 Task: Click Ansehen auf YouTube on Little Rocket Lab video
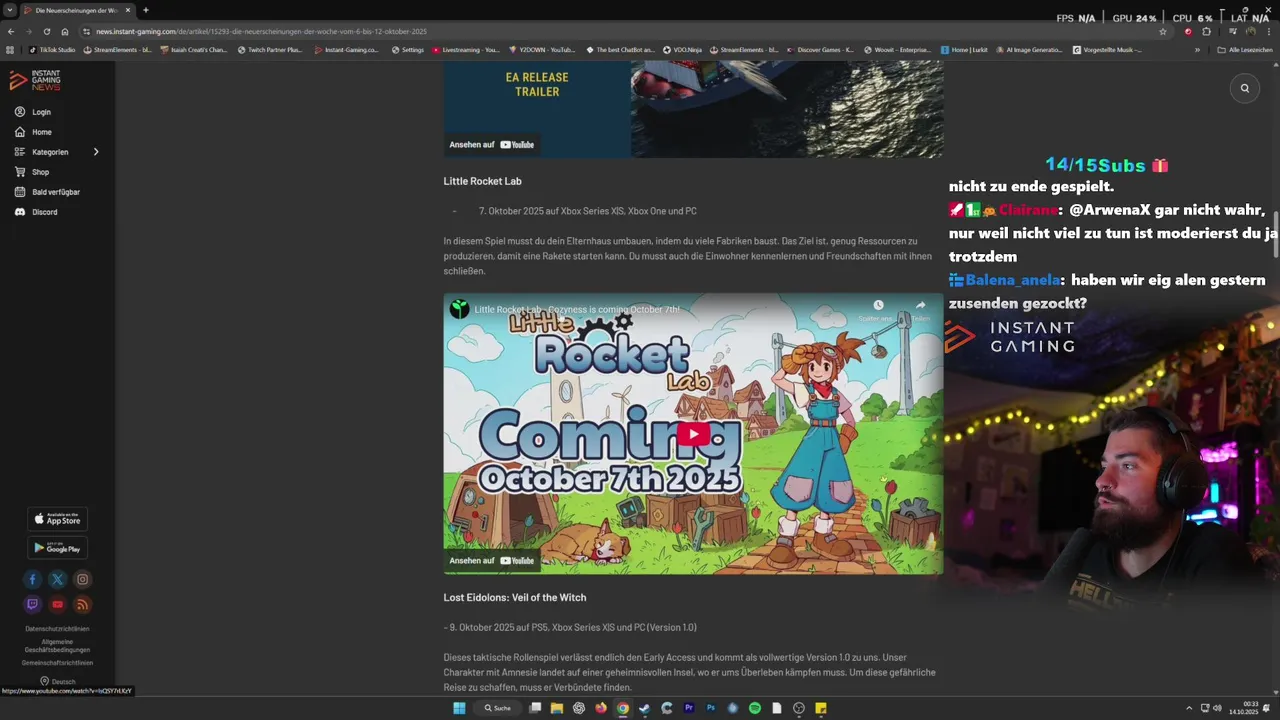point(492,560)
